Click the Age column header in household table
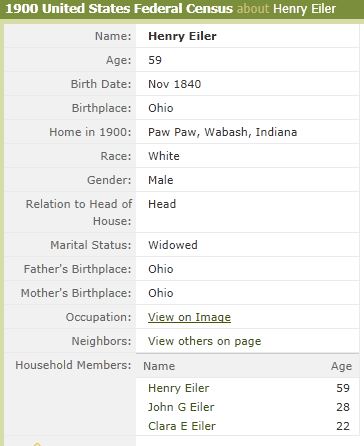 click(x=341, y=366)
